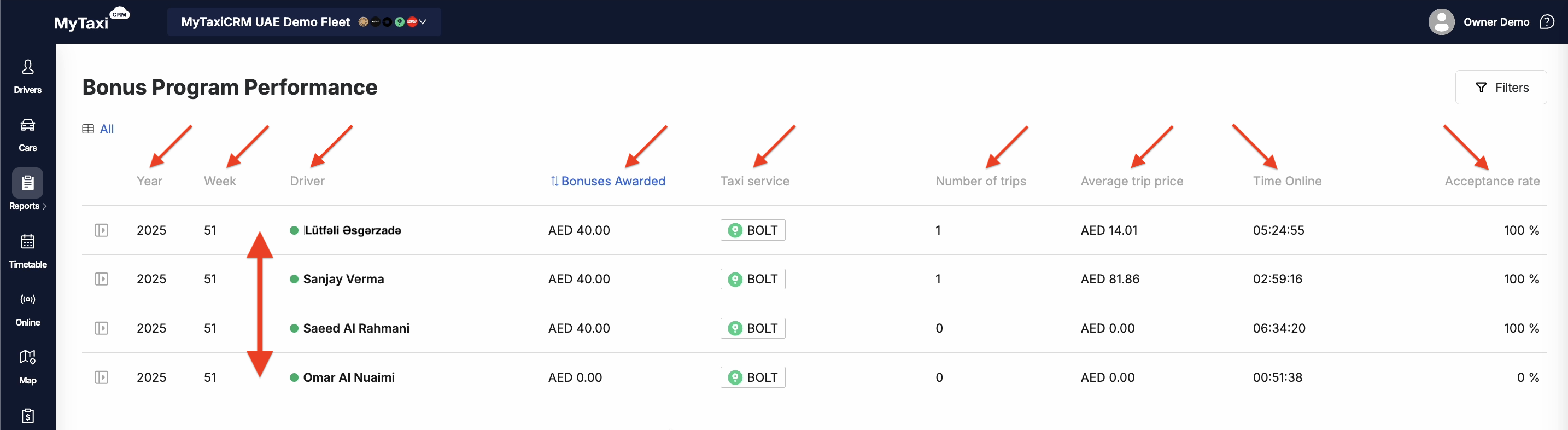Expand row details for Saeed Al Rahmani

point(102,328)
